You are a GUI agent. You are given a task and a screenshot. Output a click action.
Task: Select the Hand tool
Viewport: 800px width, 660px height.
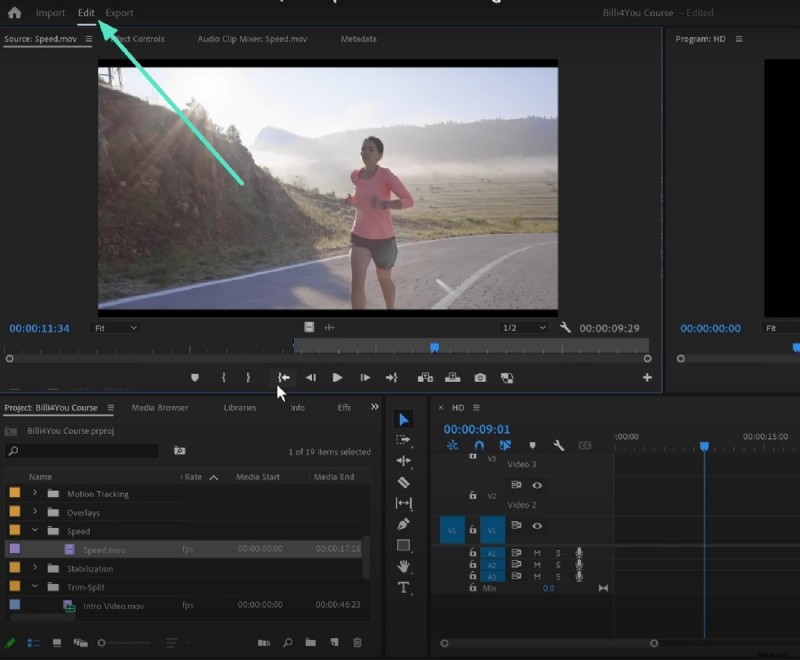[405, 567]
